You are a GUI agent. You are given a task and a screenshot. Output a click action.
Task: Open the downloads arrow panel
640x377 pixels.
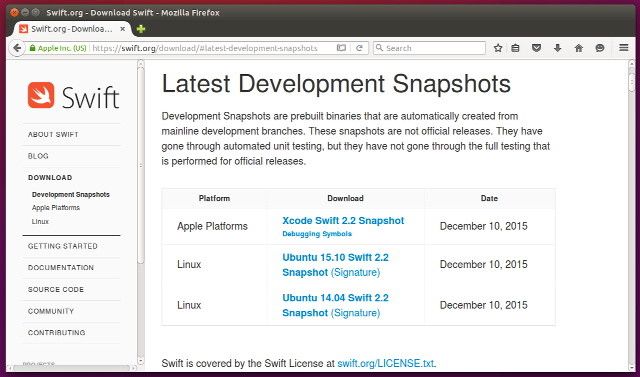[558, 48]
